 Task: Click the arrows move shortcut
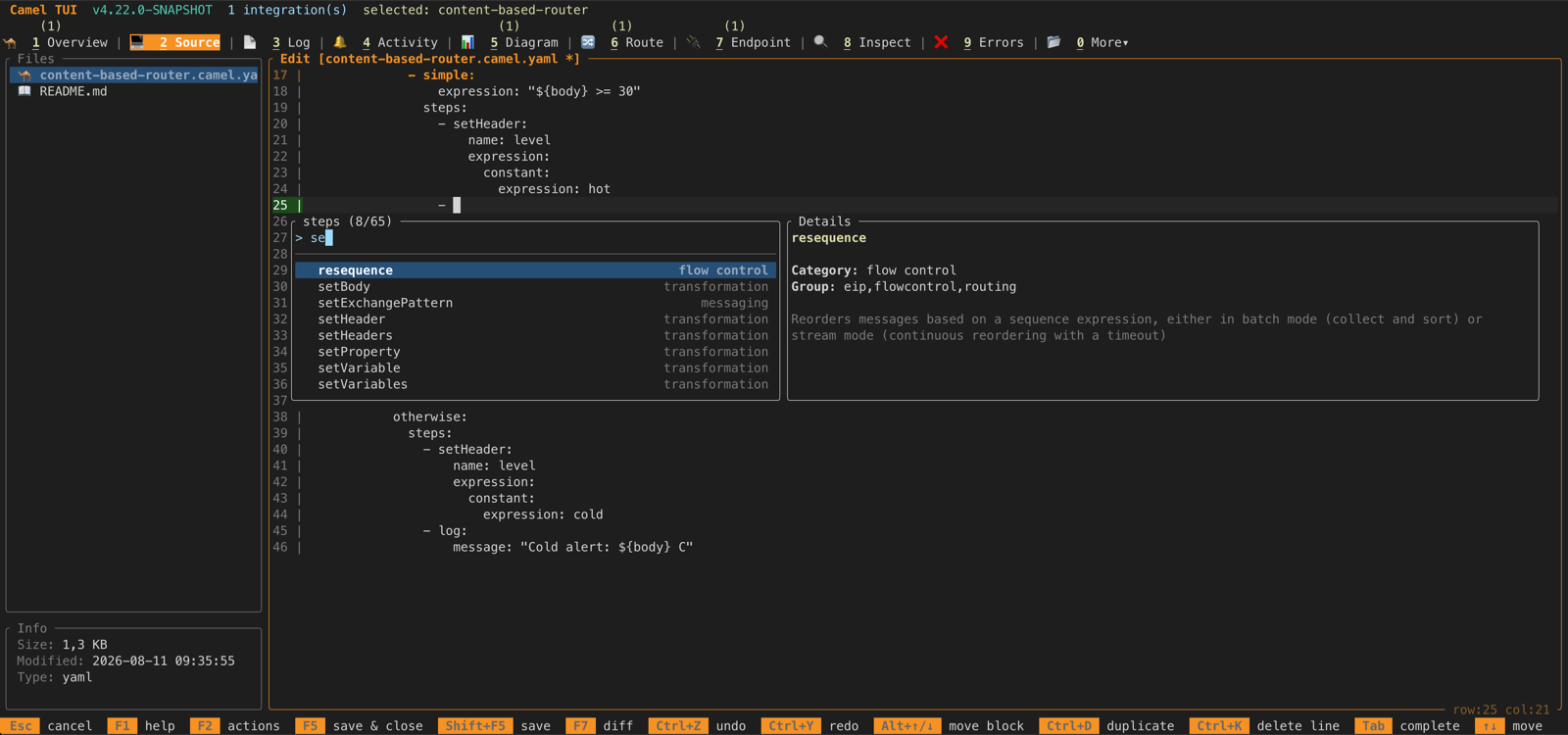point(1509,726)
